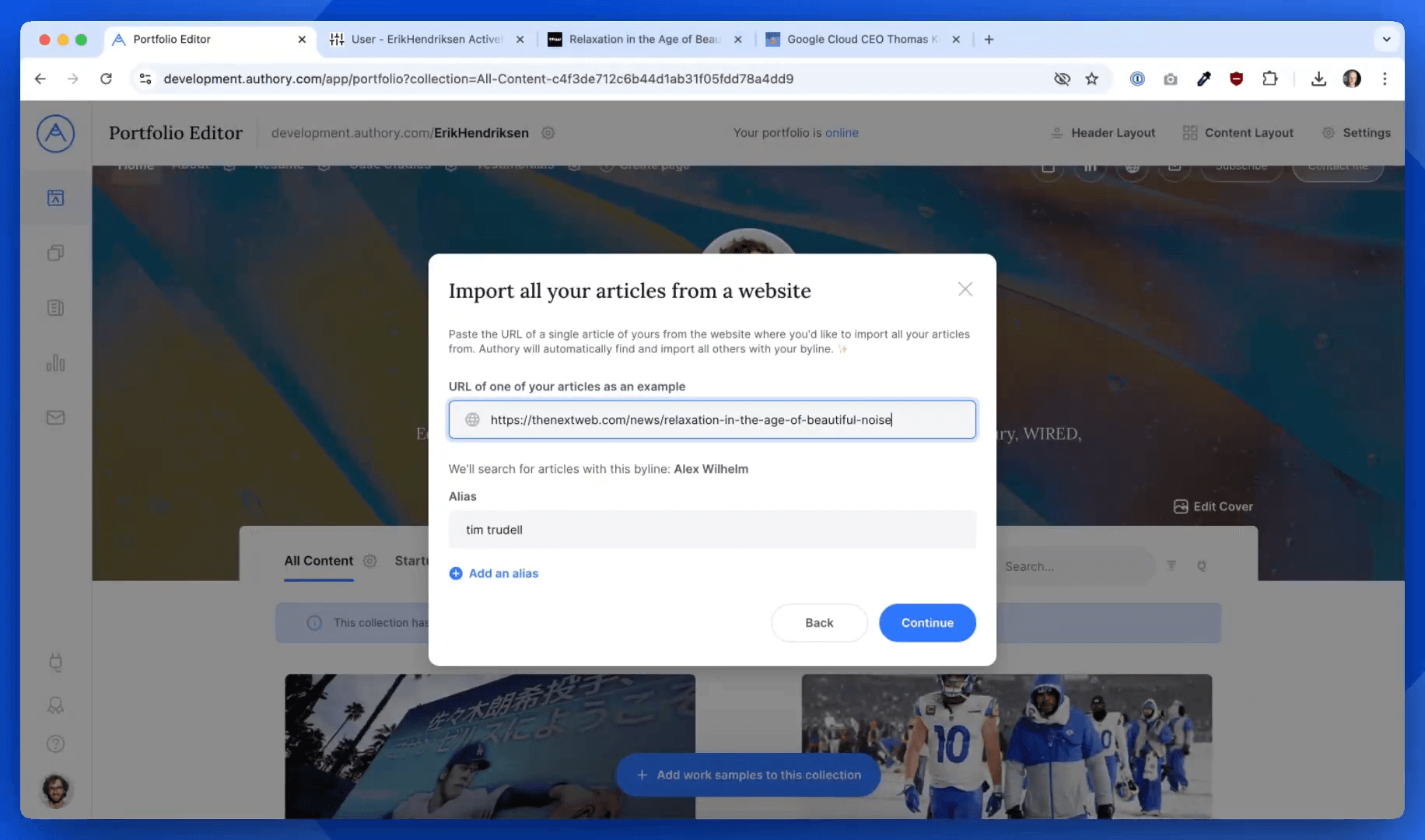This screenshot has height=840, width=1425.
Task: Bookmark this page with star icon
Action: pyautogui.click(x=1092, y=79)
